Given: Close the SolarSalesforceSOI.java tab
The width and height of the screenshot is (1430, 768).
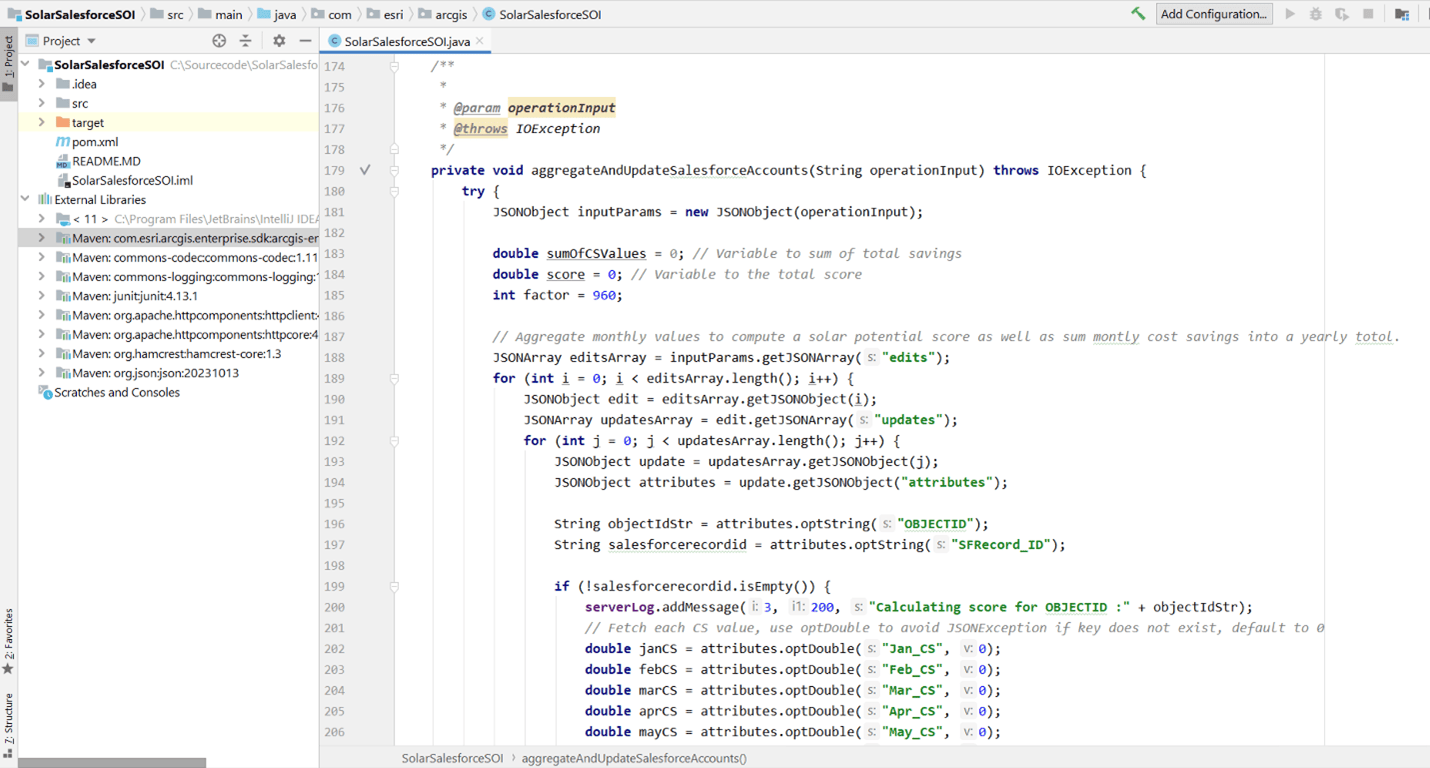Looking at the screenshot, I should point(480,41).
